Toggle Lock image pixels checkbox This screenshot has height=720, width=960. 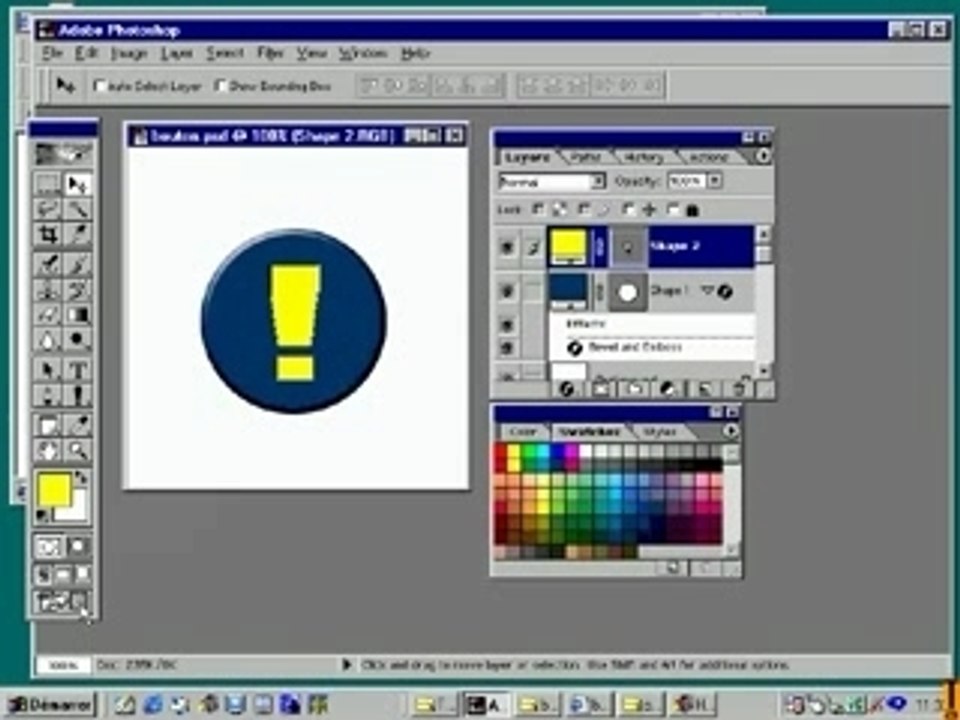tap(585, 210)
